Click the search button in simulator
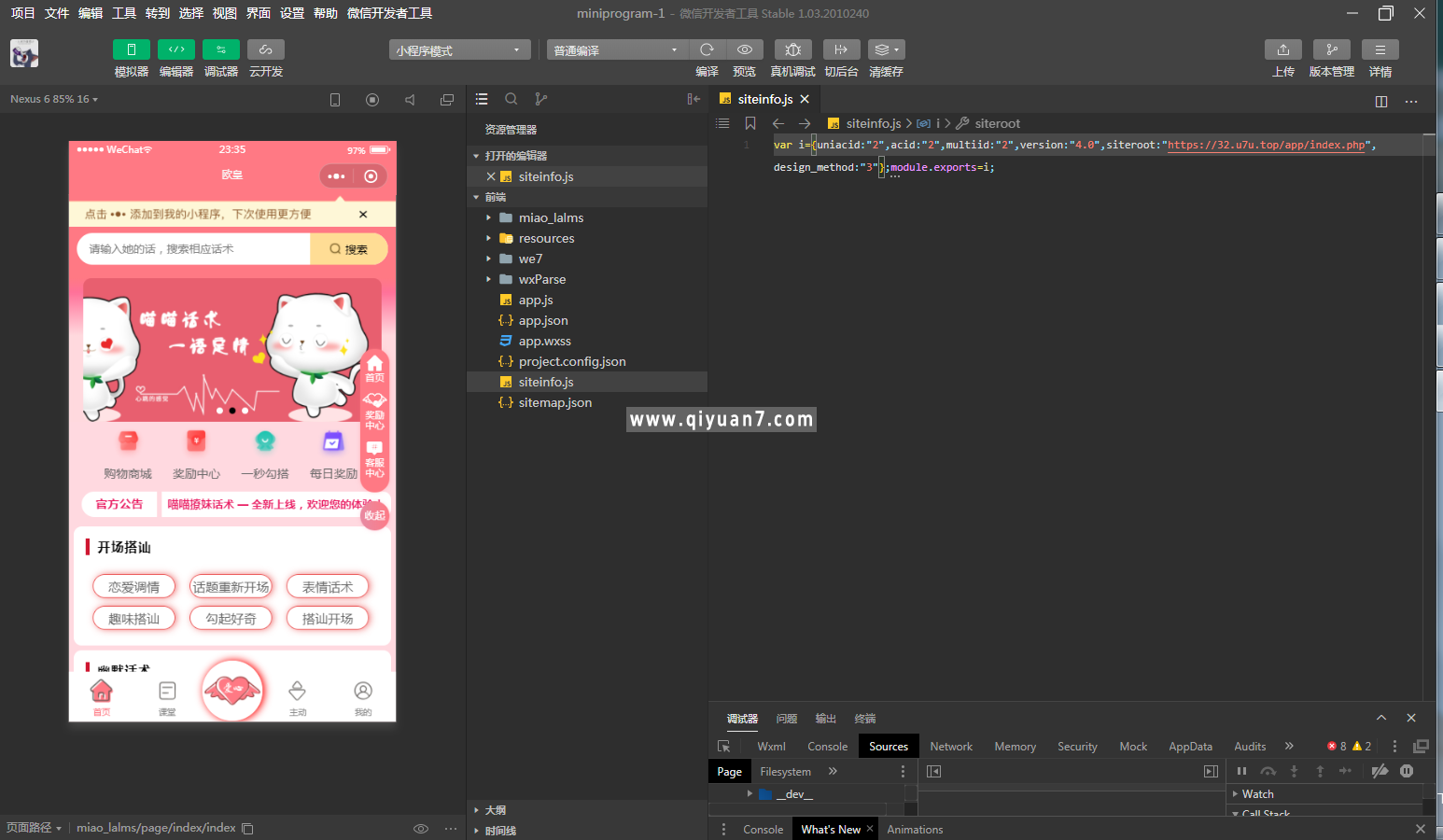 [x=349, y=249]
